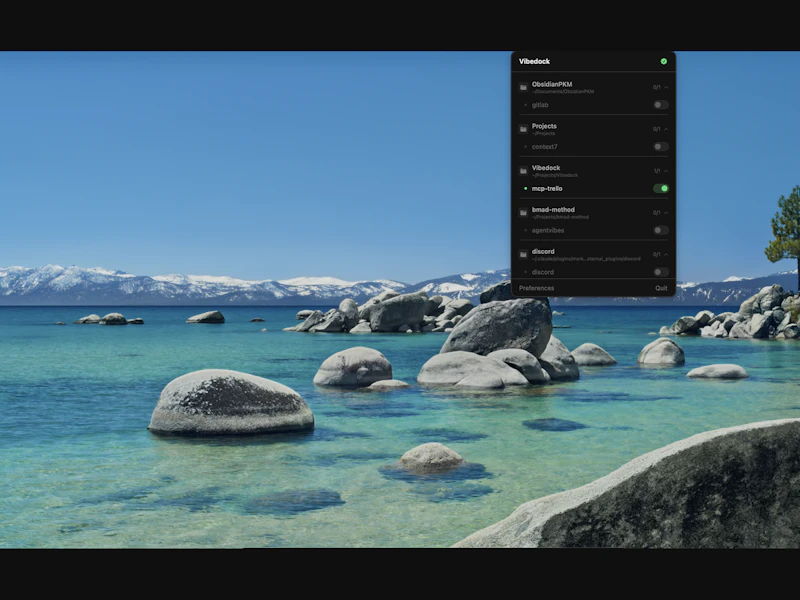This screenshot has width=800, height=600.
Task: Enable the context7 server toggle
Action: (661, 147)
